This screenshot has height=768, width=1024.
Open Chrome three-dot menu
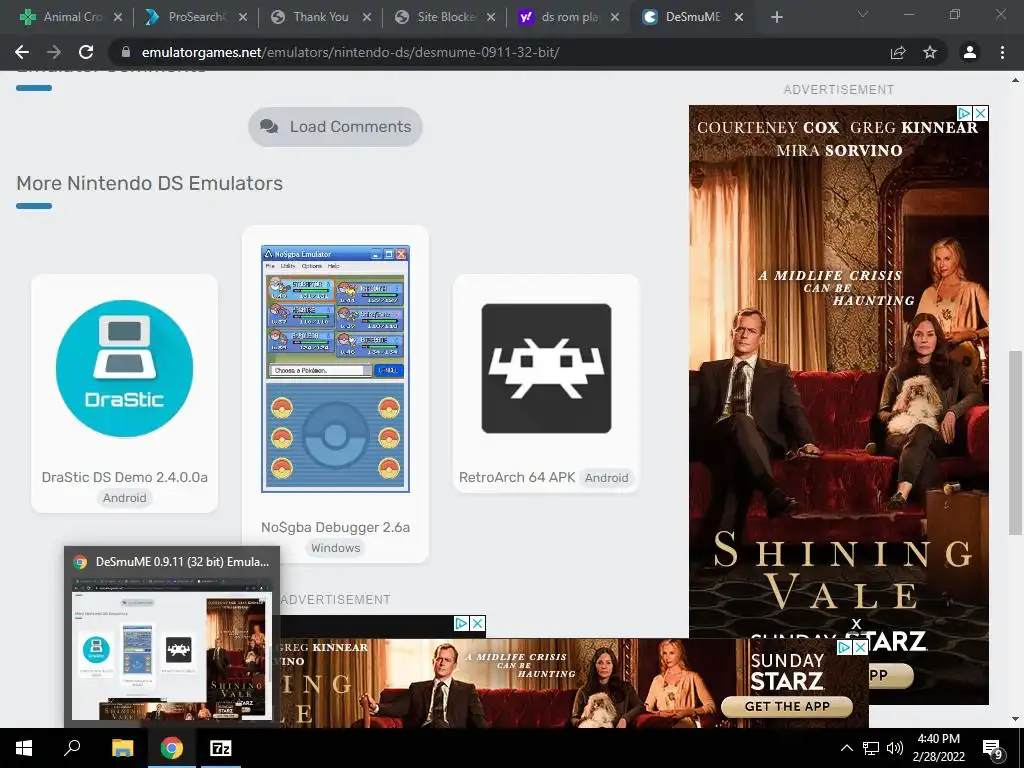[x=1002, y=52]
